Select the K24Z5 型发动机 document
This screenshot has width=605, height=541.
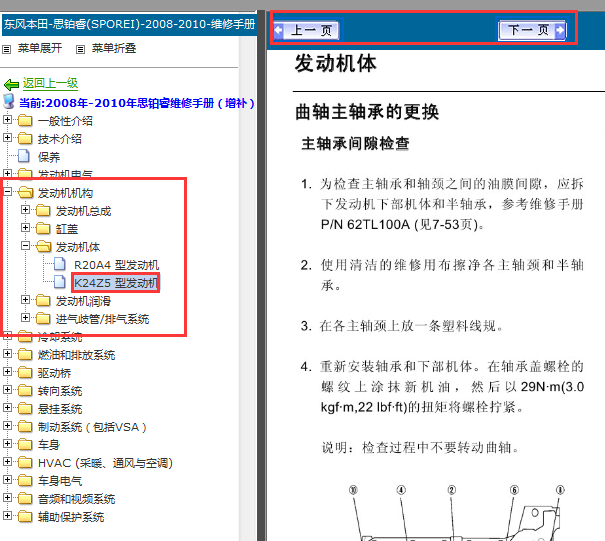click(x=116, y=283)
